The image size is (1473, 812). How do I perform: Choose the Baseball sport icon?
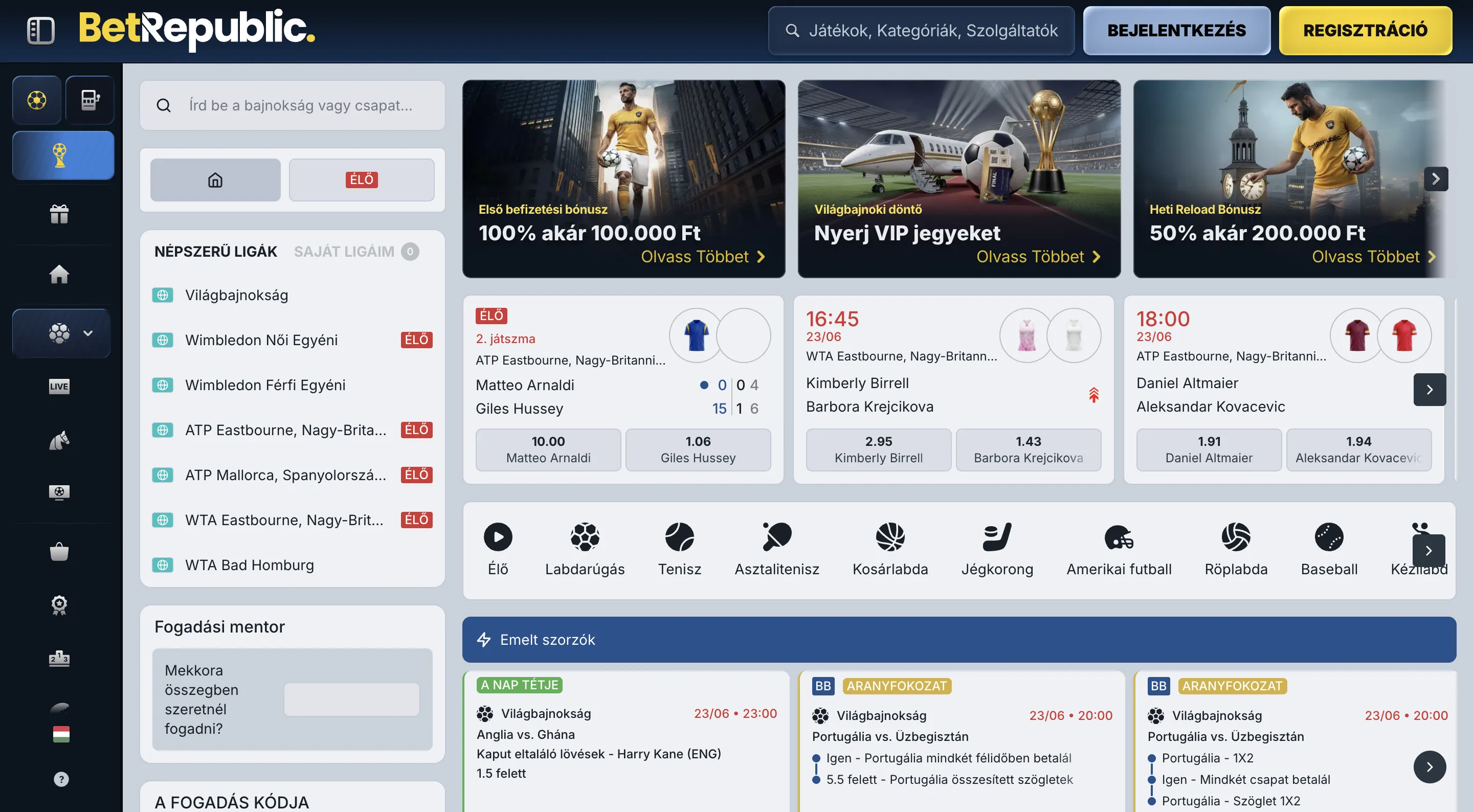point(1329,537)
